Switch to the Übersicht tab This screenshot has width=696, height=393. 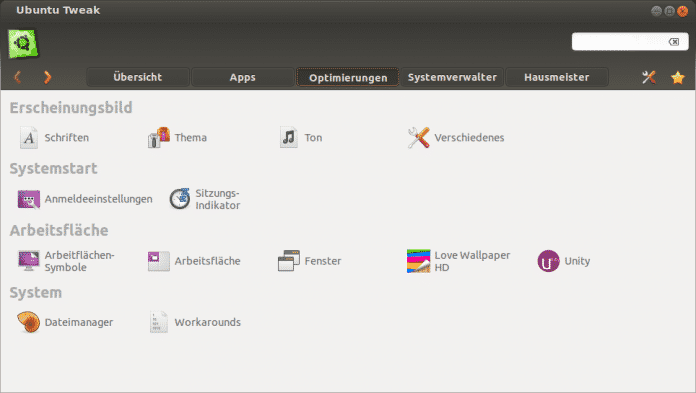pyautogui.click(x=138, y=77)
